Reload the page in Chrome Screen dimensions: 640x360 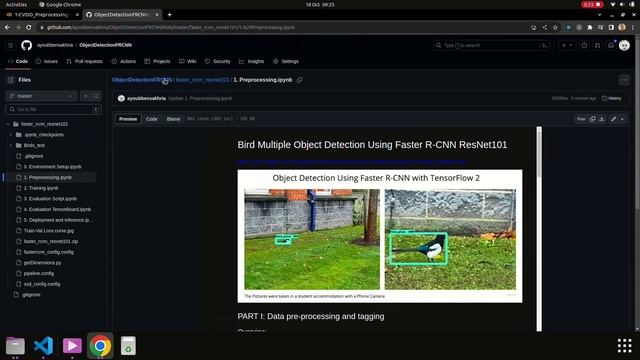[29, 27]
